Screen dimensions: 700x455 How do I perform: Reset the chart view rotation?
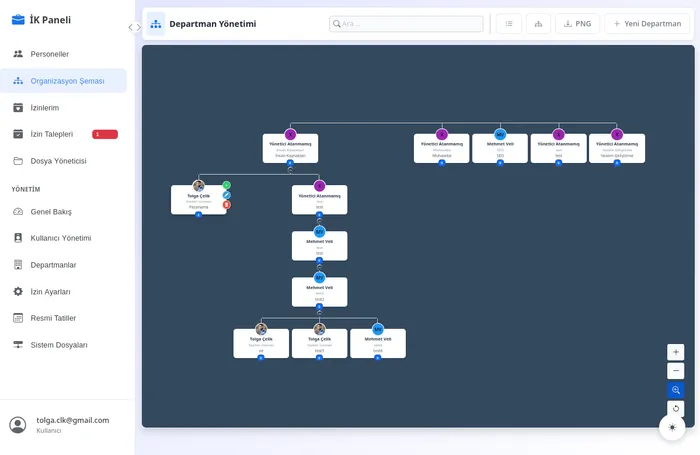pos(676,408)
